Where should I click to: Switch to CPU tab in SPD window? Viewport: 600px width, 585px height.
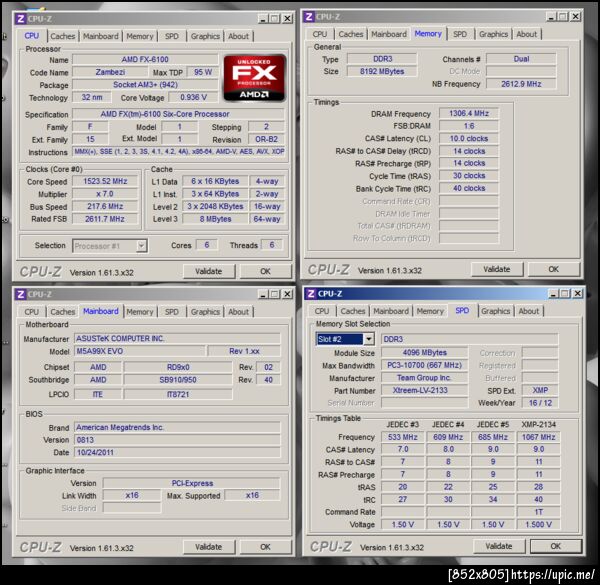[322, 311]
